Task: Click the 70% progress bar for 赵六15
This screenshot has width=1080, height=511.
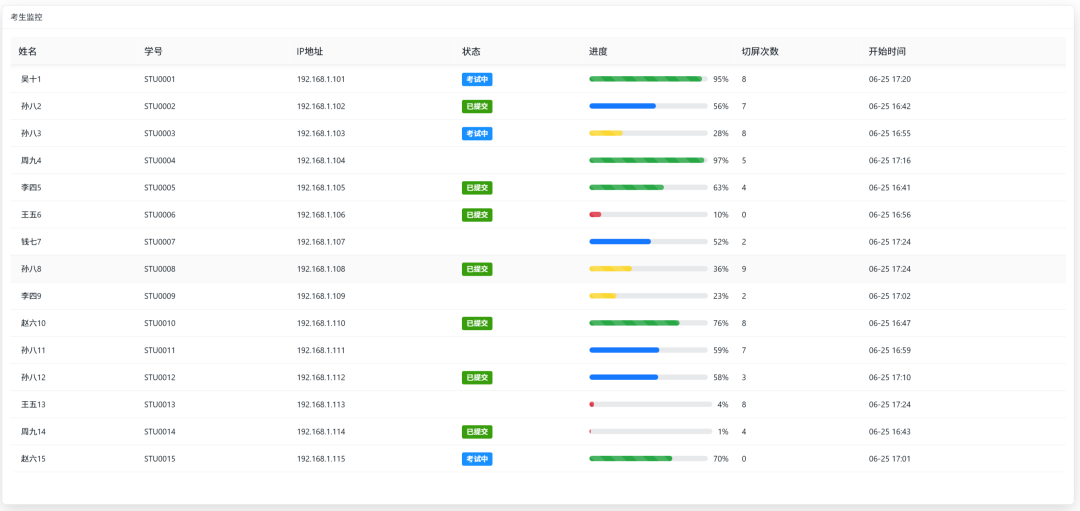Action: click(x=648, y=459)
